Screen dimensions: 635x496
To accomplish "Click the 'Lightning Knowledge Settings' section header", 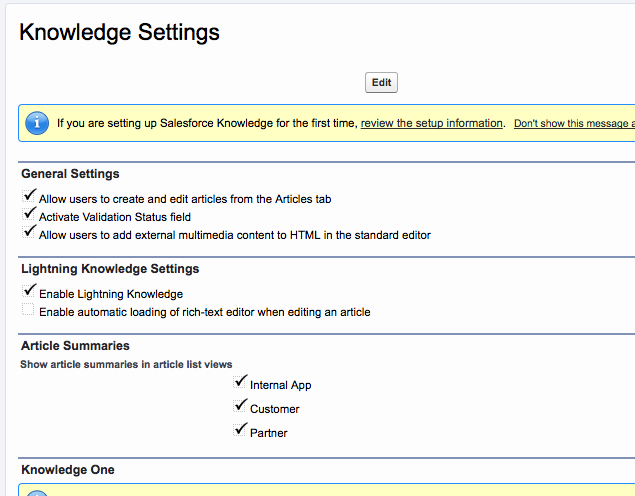I will point(110,269).
